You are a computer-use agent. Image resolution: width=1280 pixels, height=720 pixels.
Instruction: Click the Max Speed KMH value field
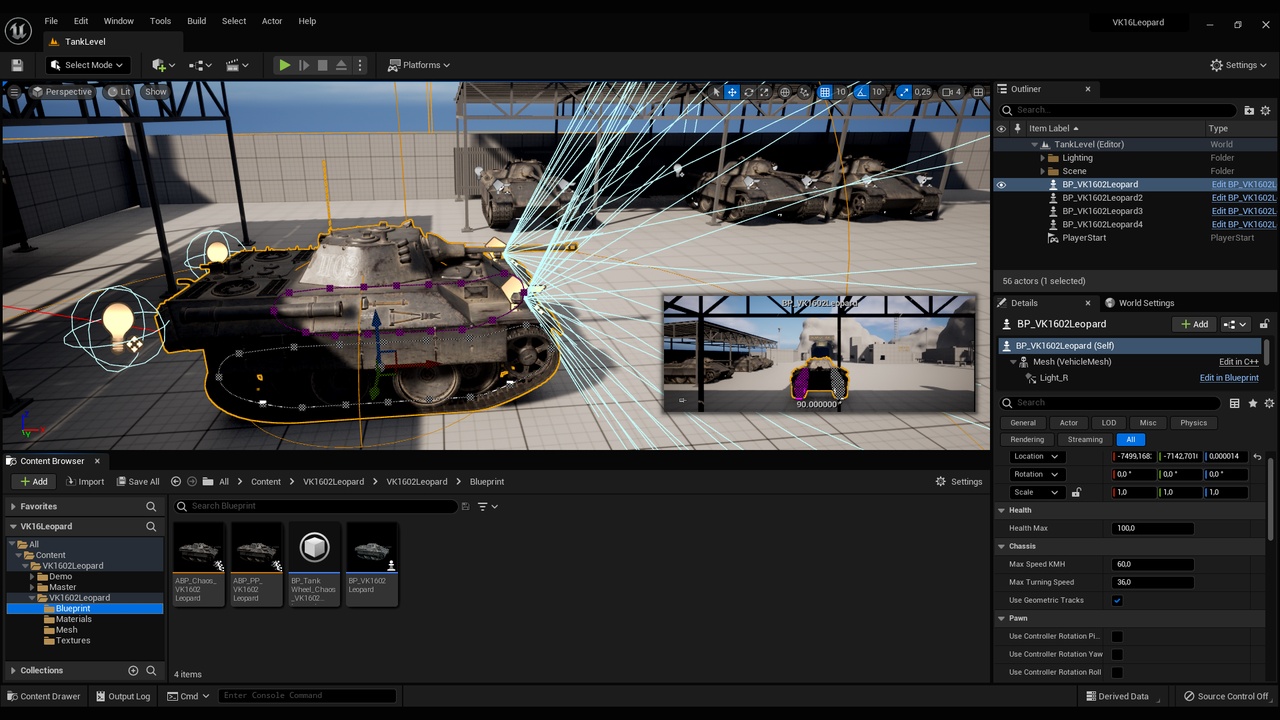click(1152, 564)
